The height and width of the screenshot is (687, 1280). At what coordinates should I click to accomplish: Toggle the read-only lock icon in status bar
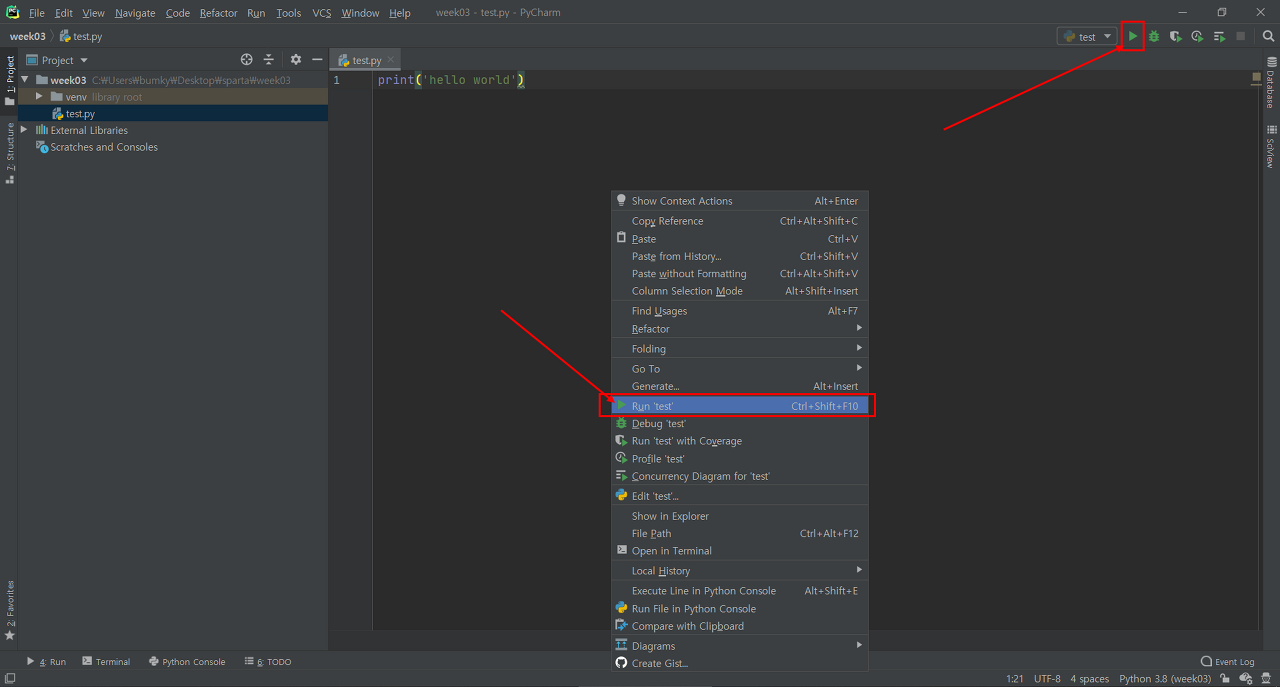[1225, 678]
